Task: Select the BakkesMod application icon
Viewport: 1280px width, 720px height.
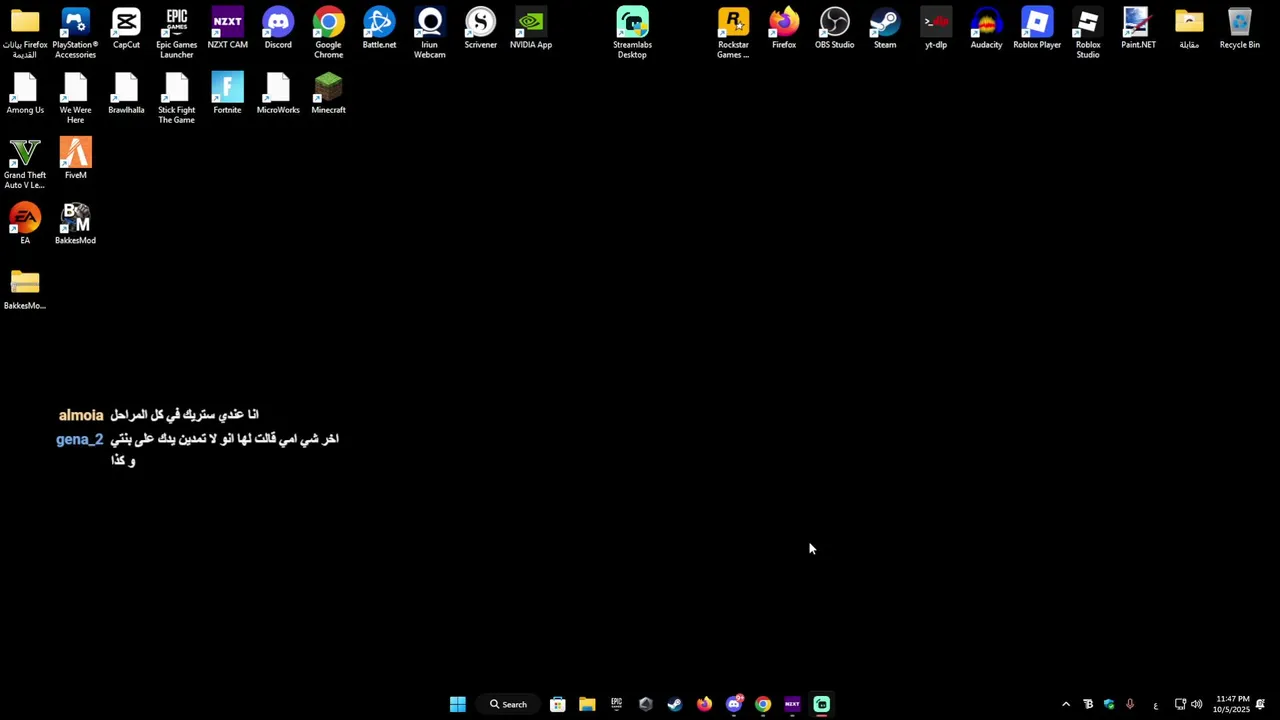Action: (x=75, y=224)
